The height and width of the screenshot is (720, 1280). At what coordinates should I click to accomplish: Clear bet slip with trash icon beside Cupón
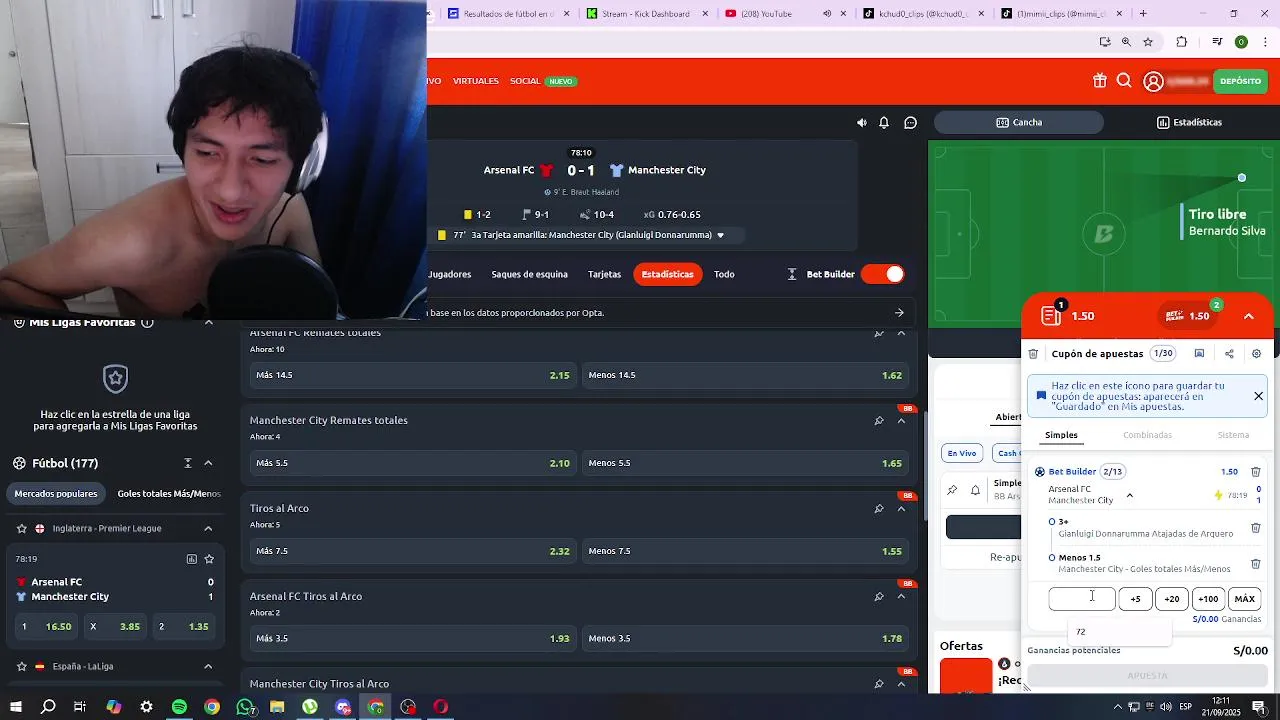point(1033,354)
